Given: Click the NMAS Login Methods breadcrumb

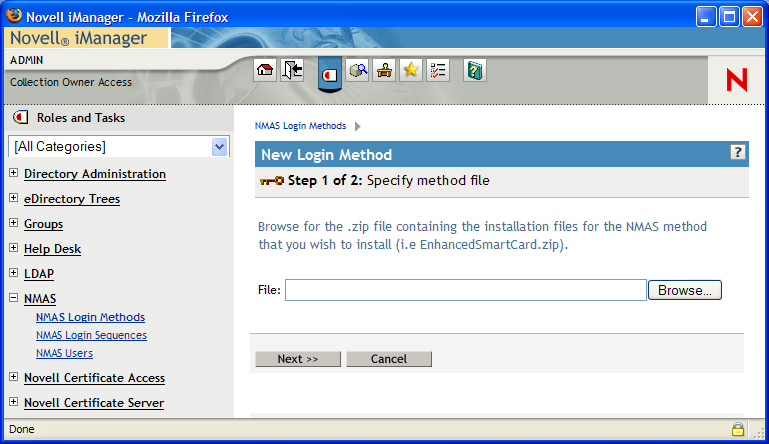Looking at the screenshot, I should pos(300,126).
